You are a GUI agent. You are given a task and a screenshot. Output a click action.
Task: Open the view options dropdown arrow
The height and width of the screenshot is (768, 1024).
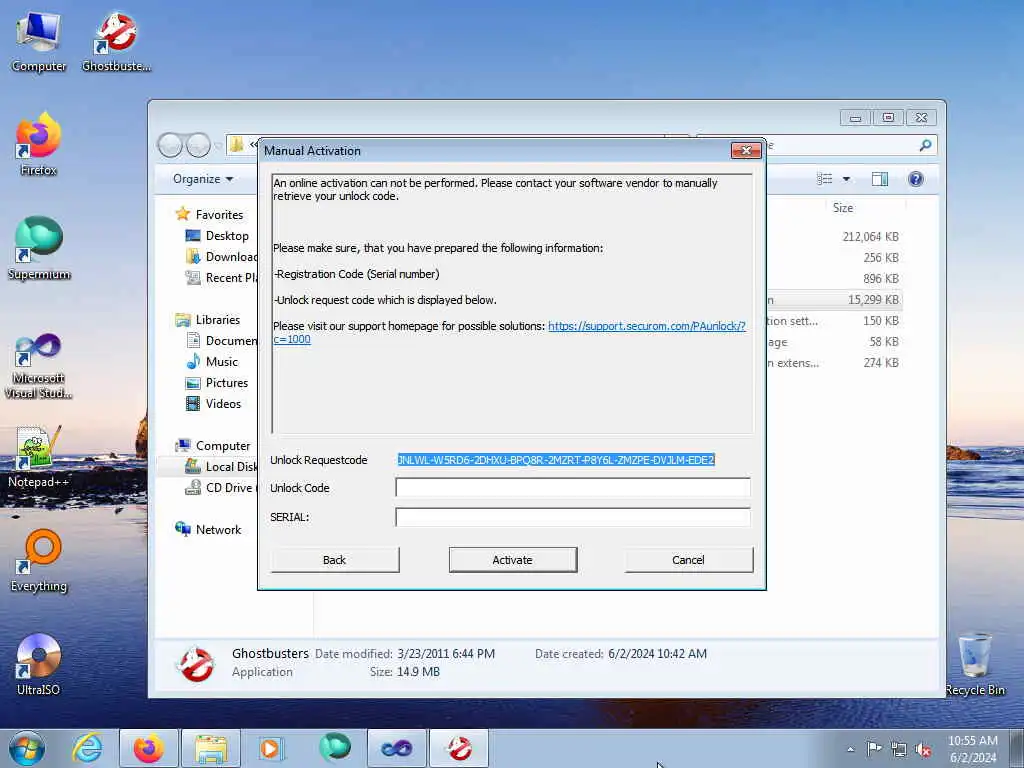(846, 179)
